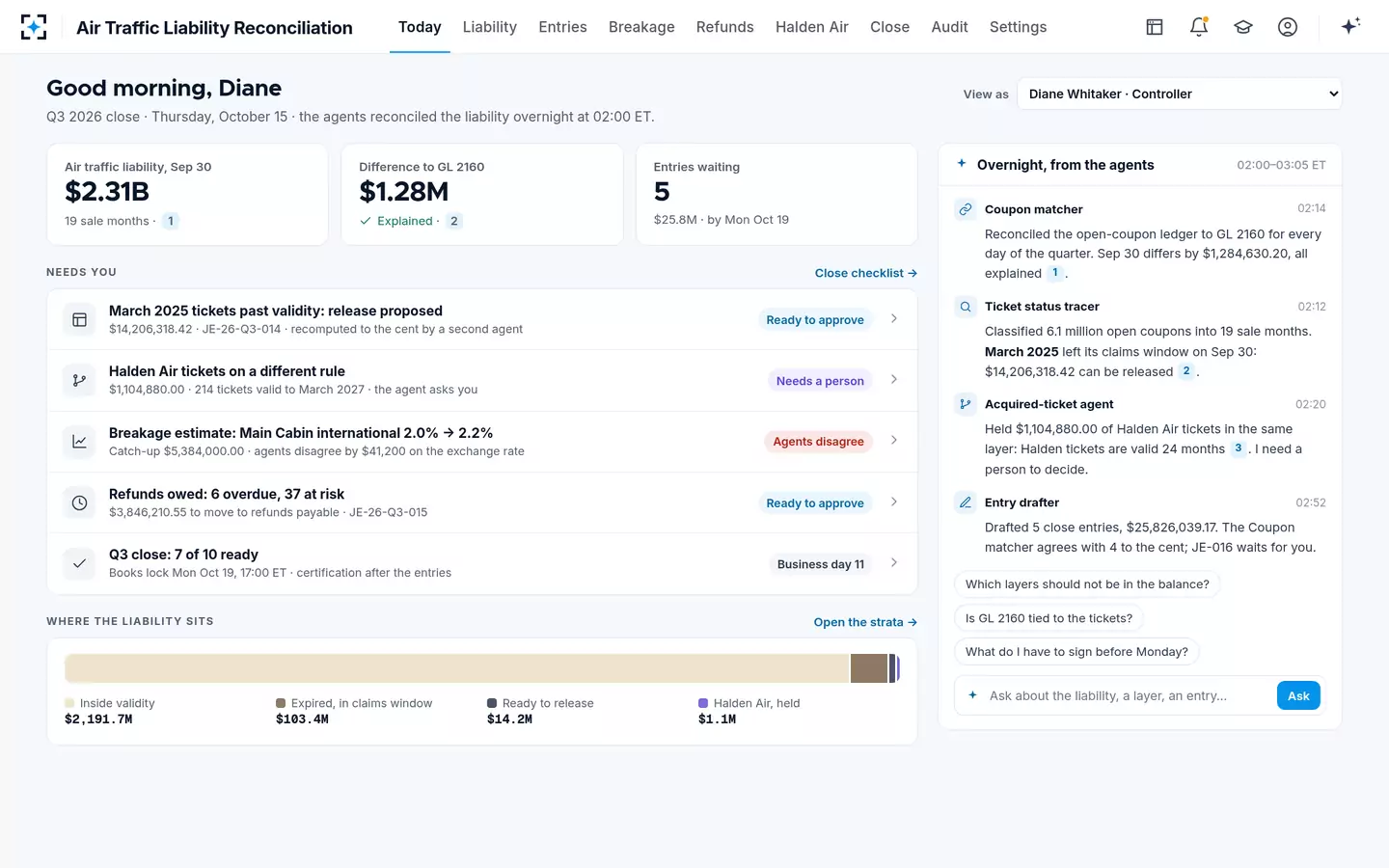
Task: Switch to the Liability tab
Action: 490,27
